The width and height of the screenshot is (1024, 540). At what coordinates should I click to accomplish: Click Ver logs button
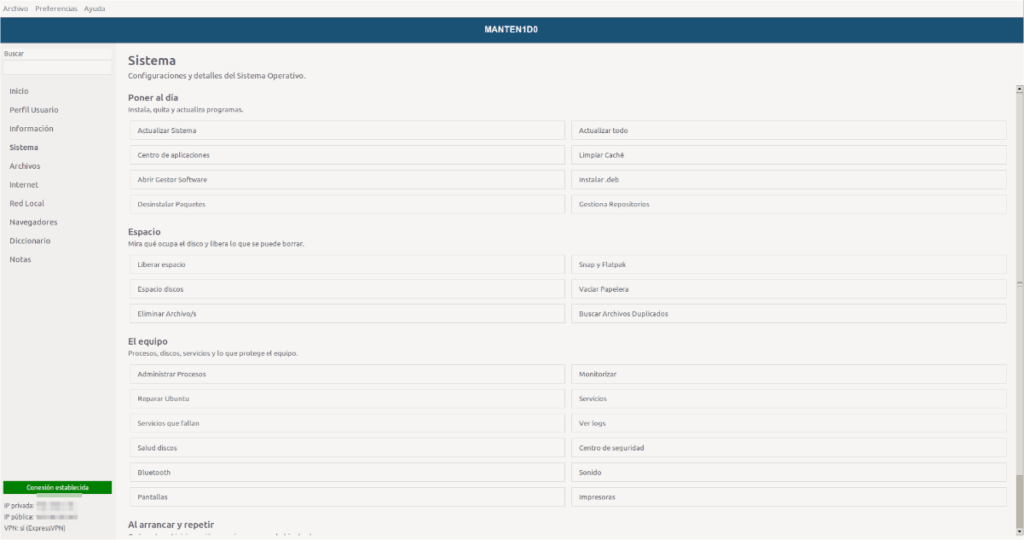[788, 423]
